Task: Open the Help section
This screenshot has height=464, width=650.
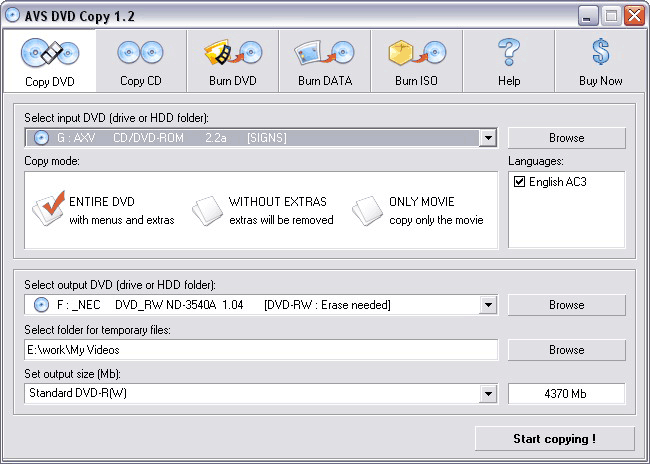Action: pos(509,61)
